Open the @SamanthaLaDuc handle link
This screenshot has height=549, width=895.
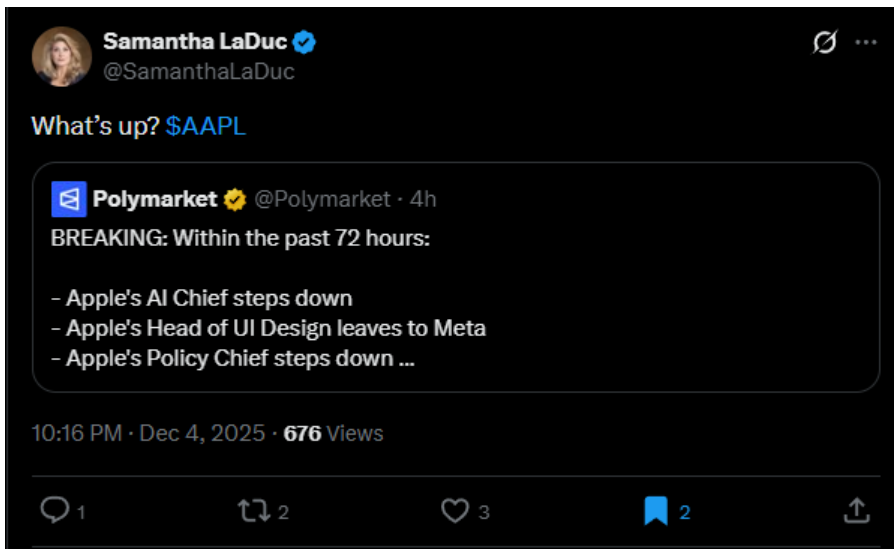point(199,71)
